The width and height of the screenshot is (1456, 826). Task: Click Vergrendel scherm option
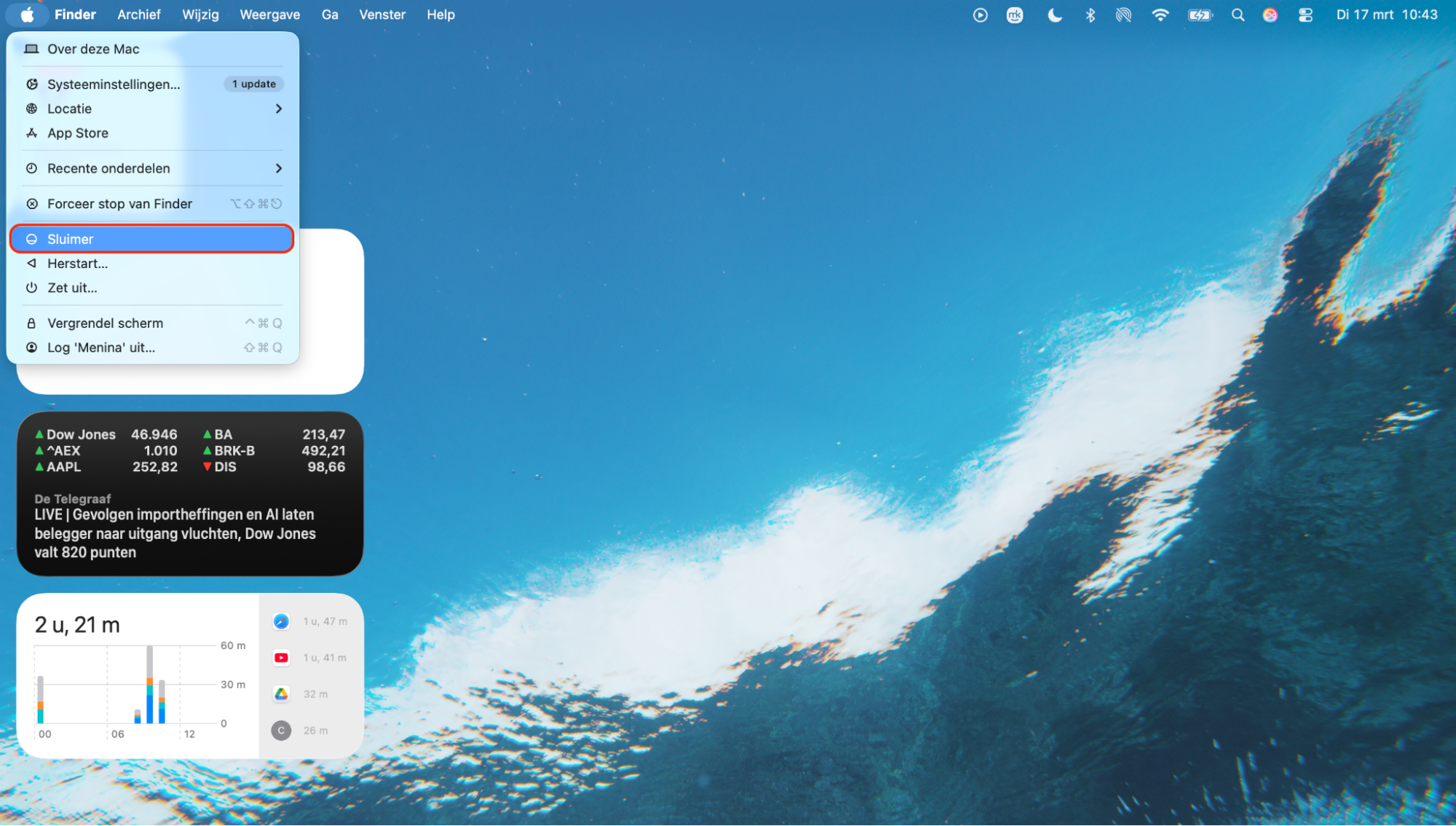[x=105, y=323]
